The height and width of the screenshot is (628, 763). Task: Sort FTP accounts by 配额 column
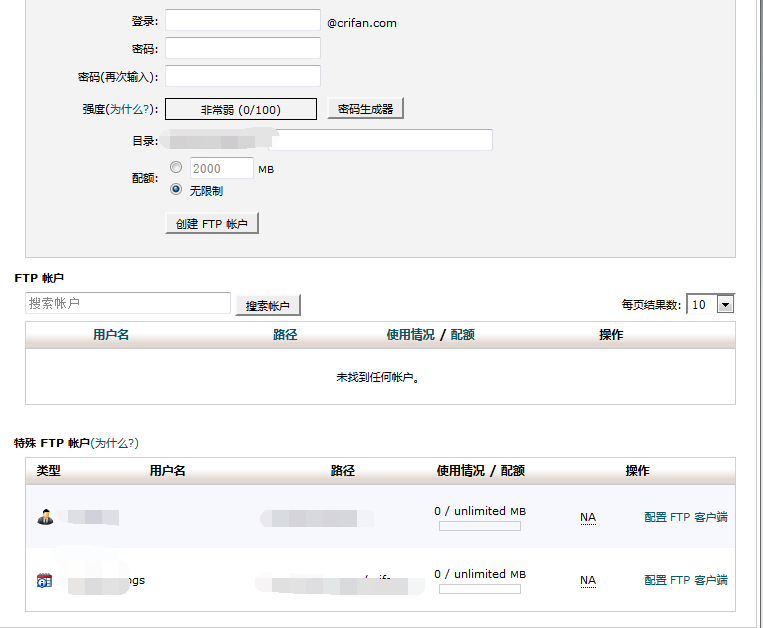click(x=462, y=335)
